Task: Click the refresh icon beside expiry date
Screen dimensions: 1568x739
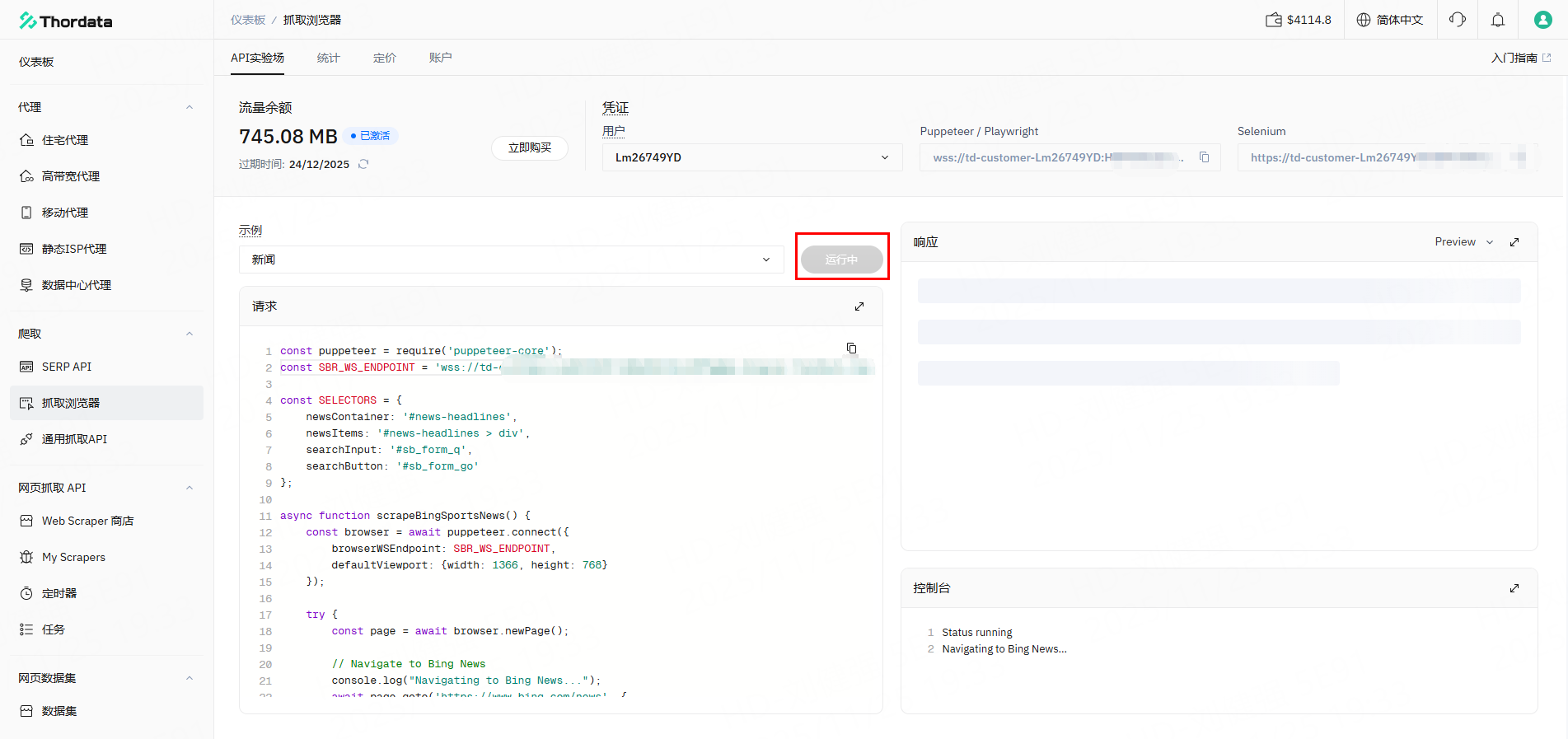Action: (363, 164)
